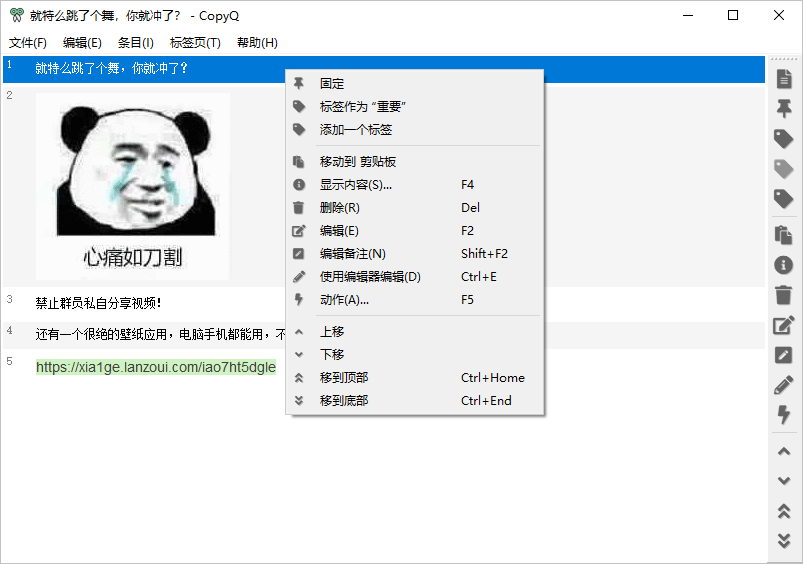Screen dimensions: 803x564
Task: Minimize the CopyQ window
Action: (688, 15)
